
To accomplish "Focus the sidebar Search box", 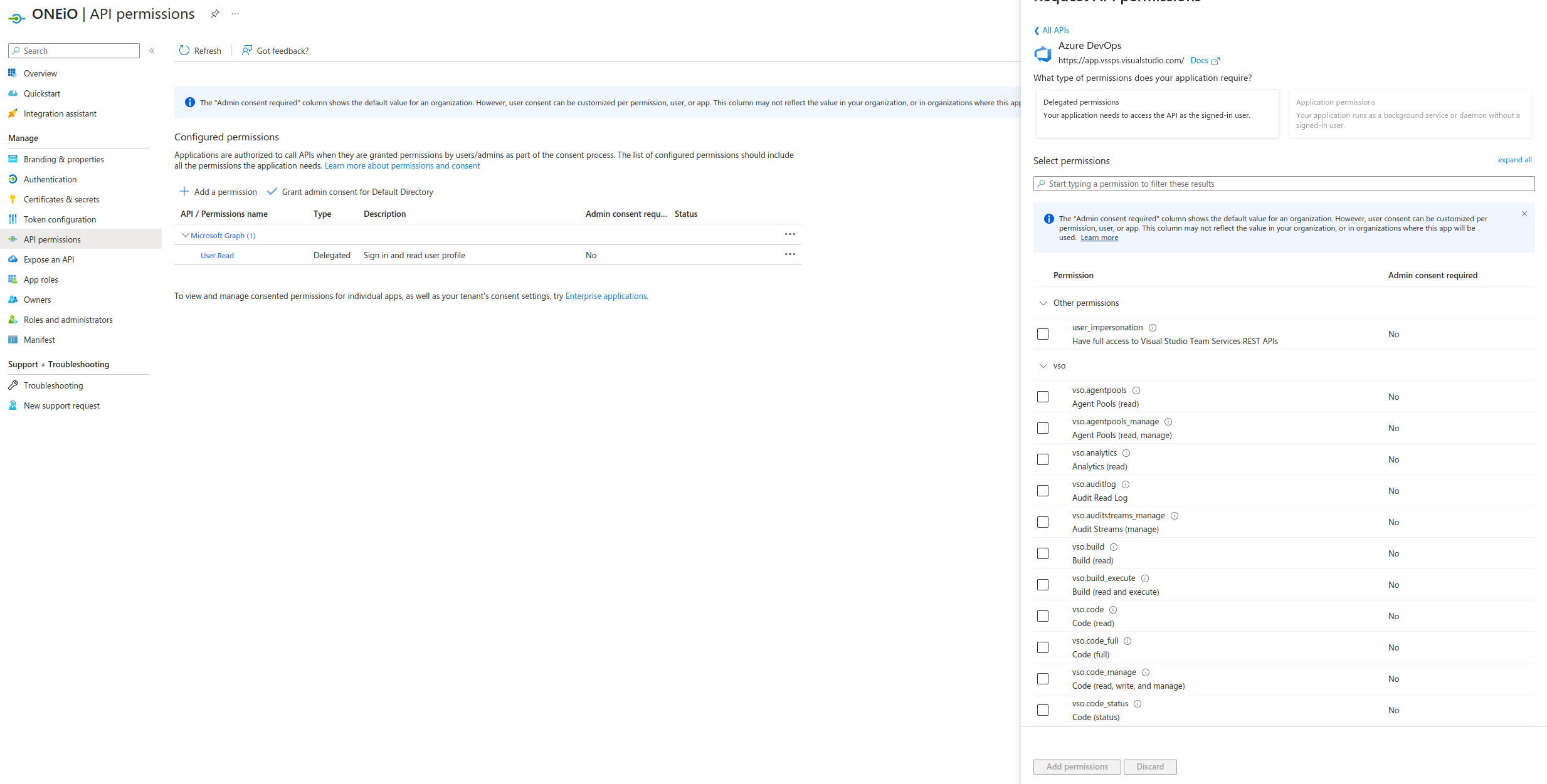I will coord(74,51).
